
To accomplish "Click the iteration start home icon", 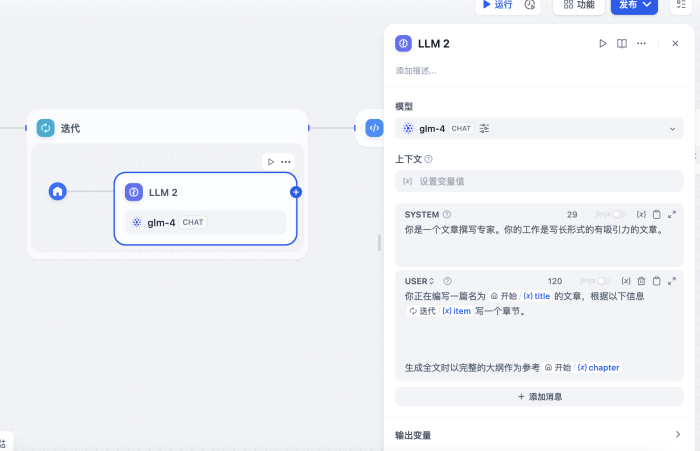I will pyautogui.click(x=58, y=191).
